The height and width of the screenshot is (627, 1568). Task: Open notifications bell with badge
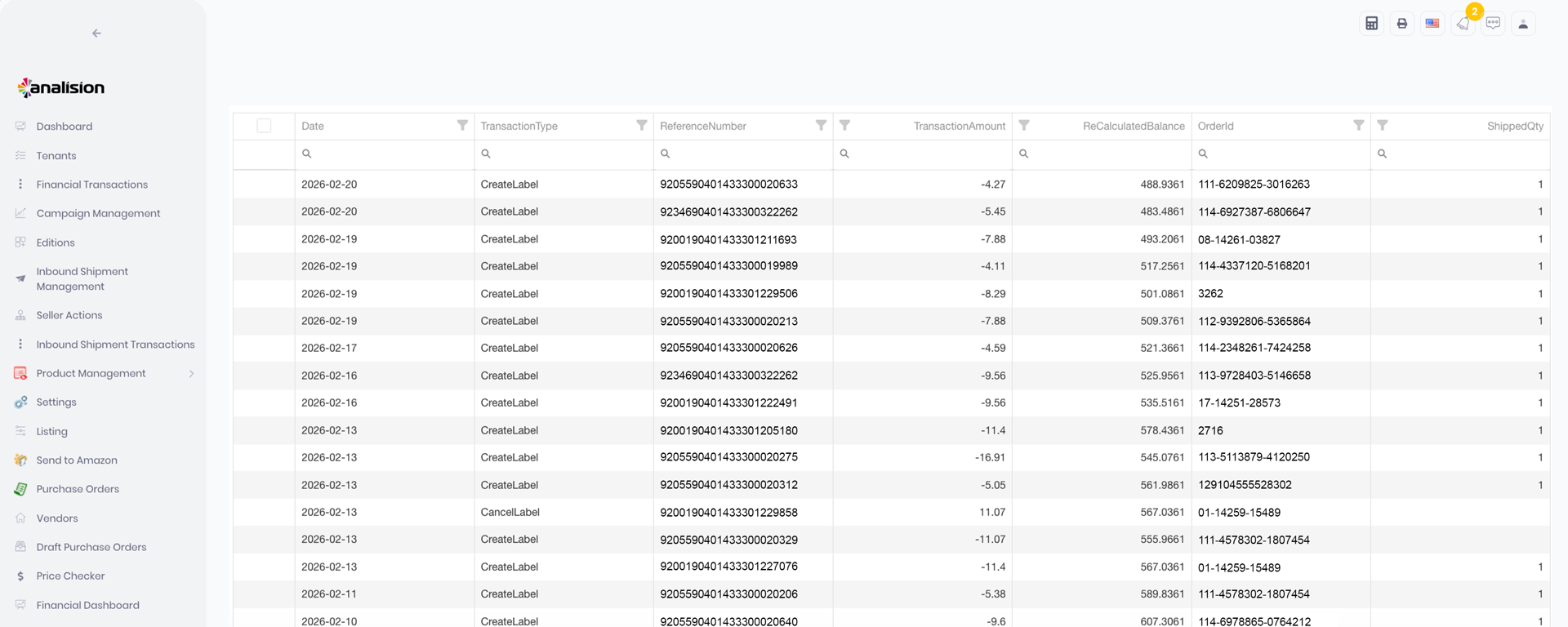click(1463, 24)
